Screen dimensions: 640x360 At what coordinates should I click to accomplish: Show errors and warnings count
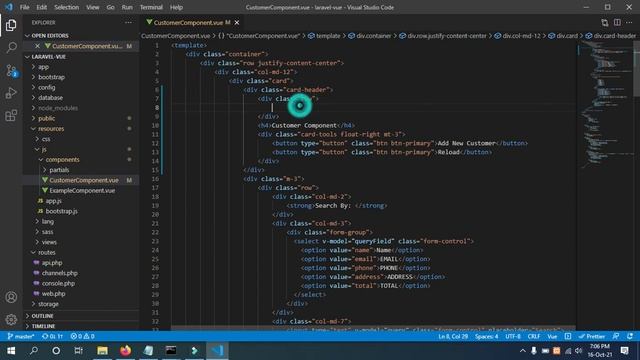[x=82, y=336]
